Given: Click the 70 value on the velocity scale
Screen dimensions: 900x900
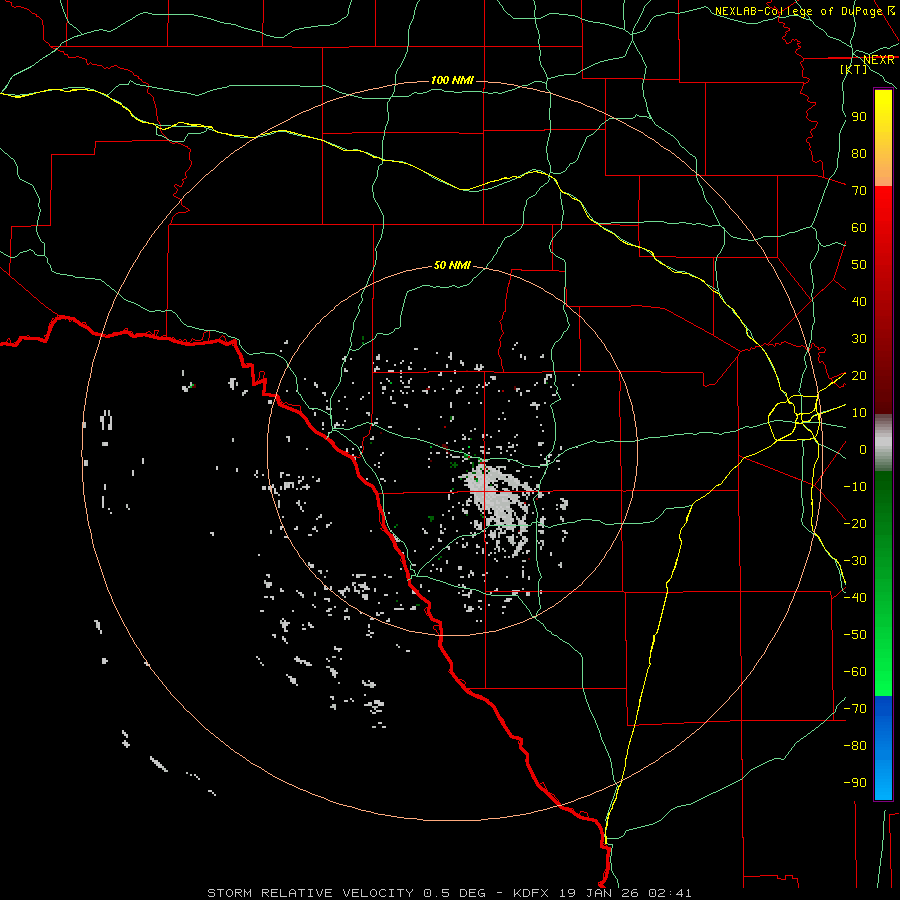Looking at the screenshot, I should tap(859, 191).
